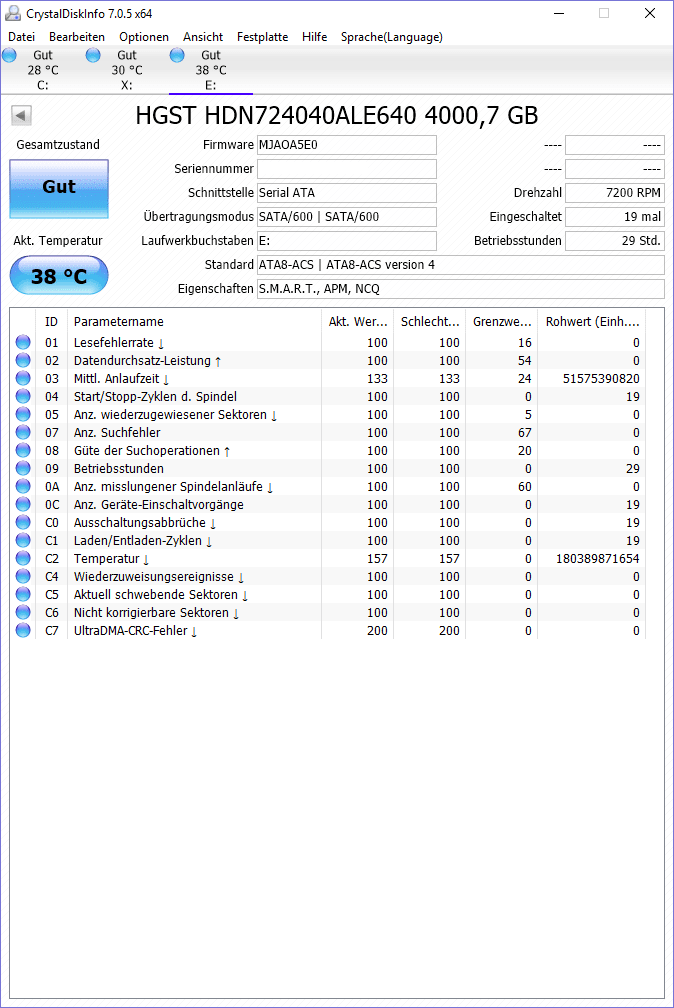674x1008 pixels.
Task: Click the status icon for Wiederzuweisungsereignisse
Action: [23, 576]
